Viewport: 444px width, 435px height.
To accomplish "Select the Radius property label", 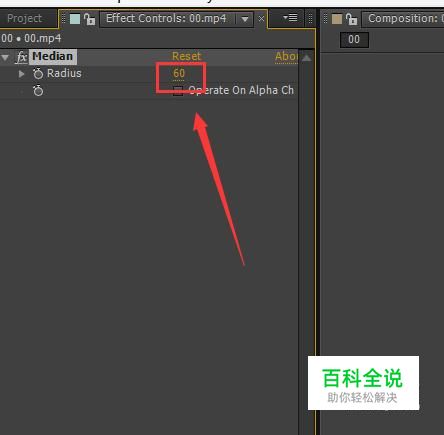I will point(64,73).
